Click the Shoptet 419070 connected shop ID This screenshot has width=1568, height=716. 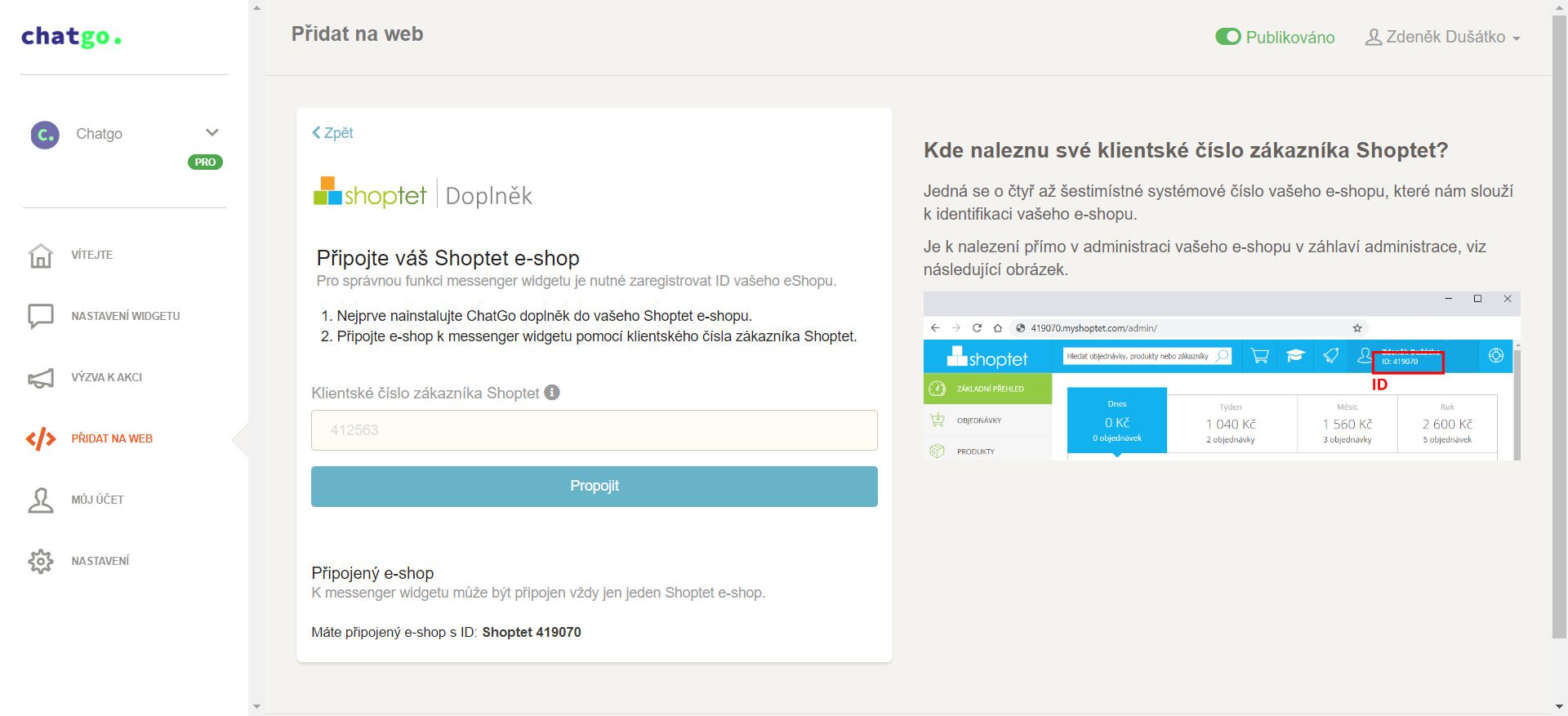[532, 632]
